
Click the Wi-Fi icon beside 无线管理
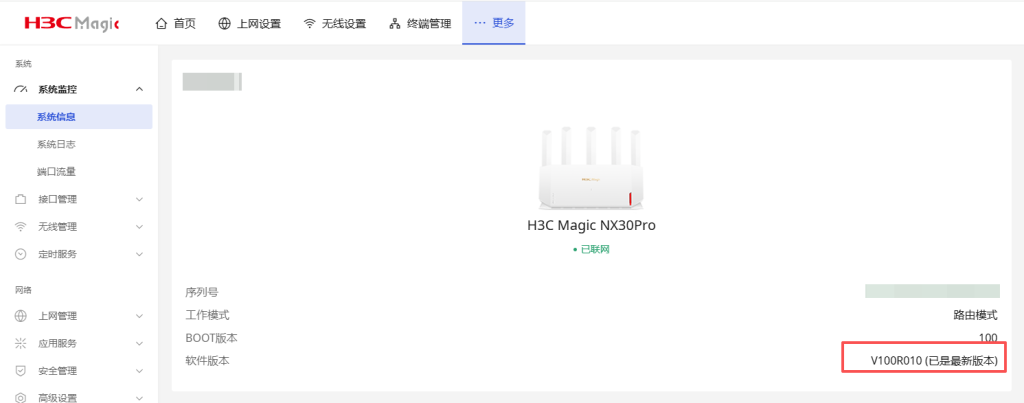(20, 227)
